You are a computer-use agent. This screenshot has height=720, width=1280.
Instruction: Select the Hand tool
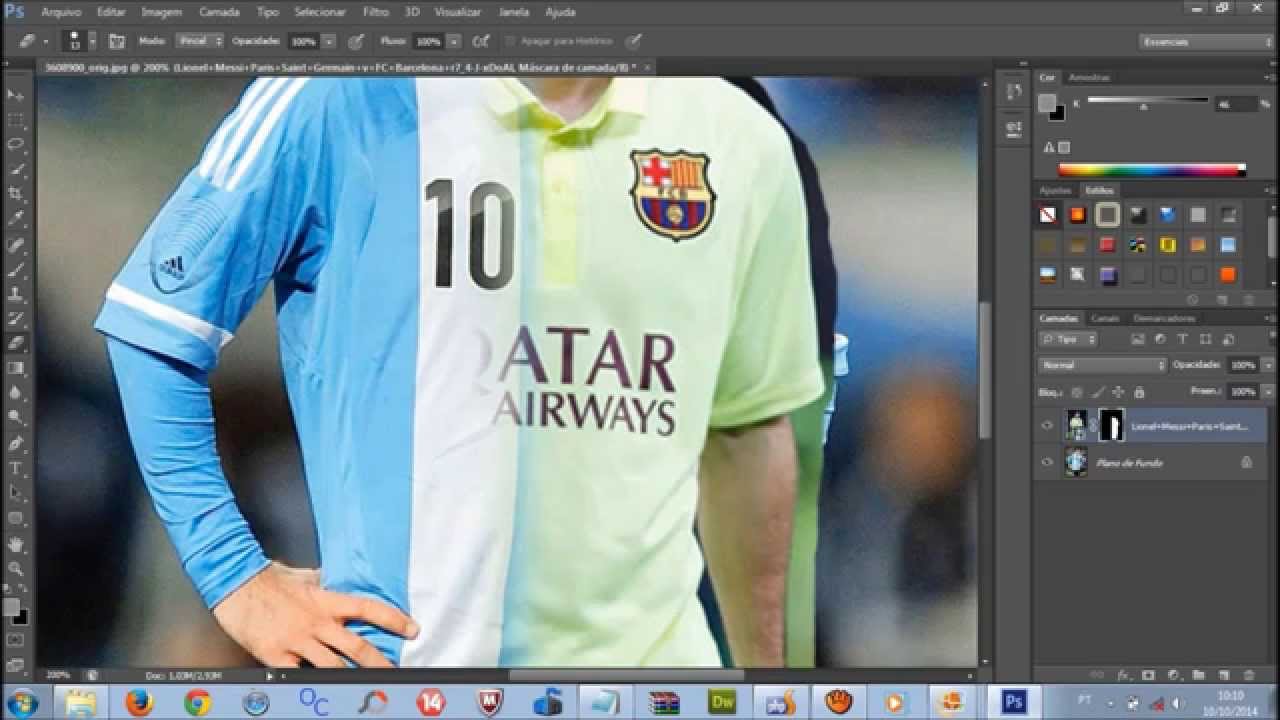[x=16, y=545]
